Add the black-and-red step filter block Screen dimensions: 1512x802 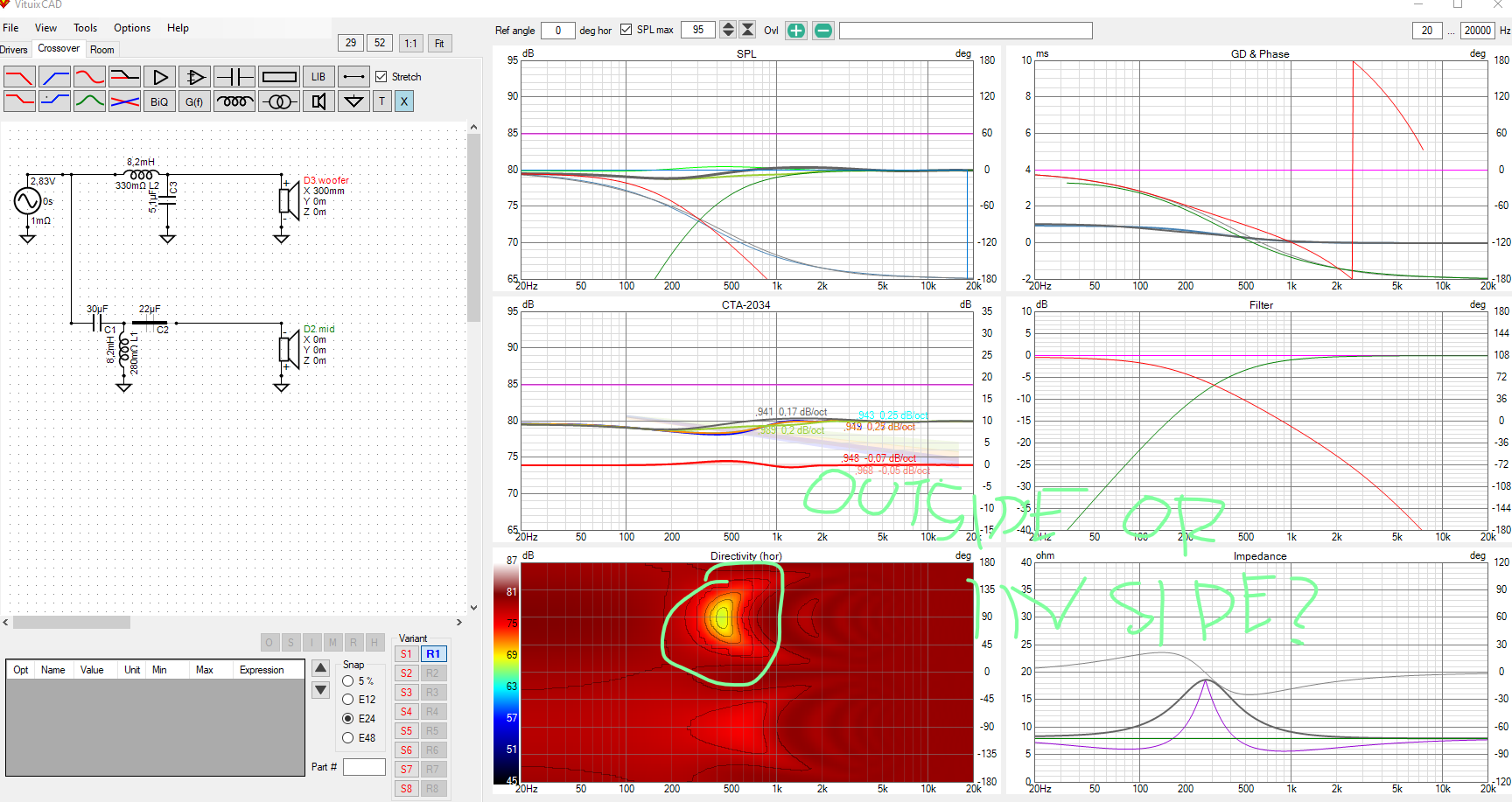point(124,77)
